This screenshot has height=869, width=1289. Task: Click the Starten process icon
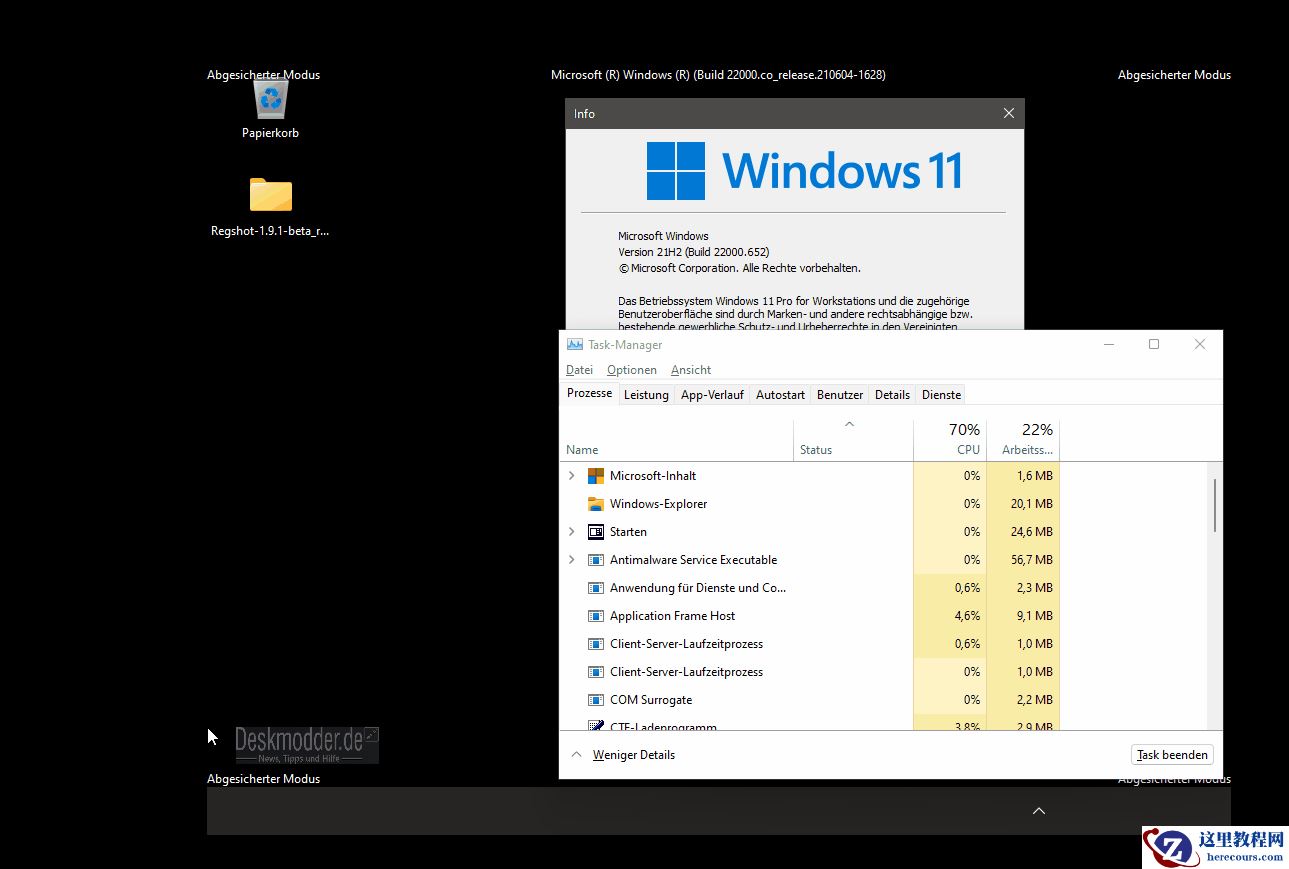coord(594,531)
